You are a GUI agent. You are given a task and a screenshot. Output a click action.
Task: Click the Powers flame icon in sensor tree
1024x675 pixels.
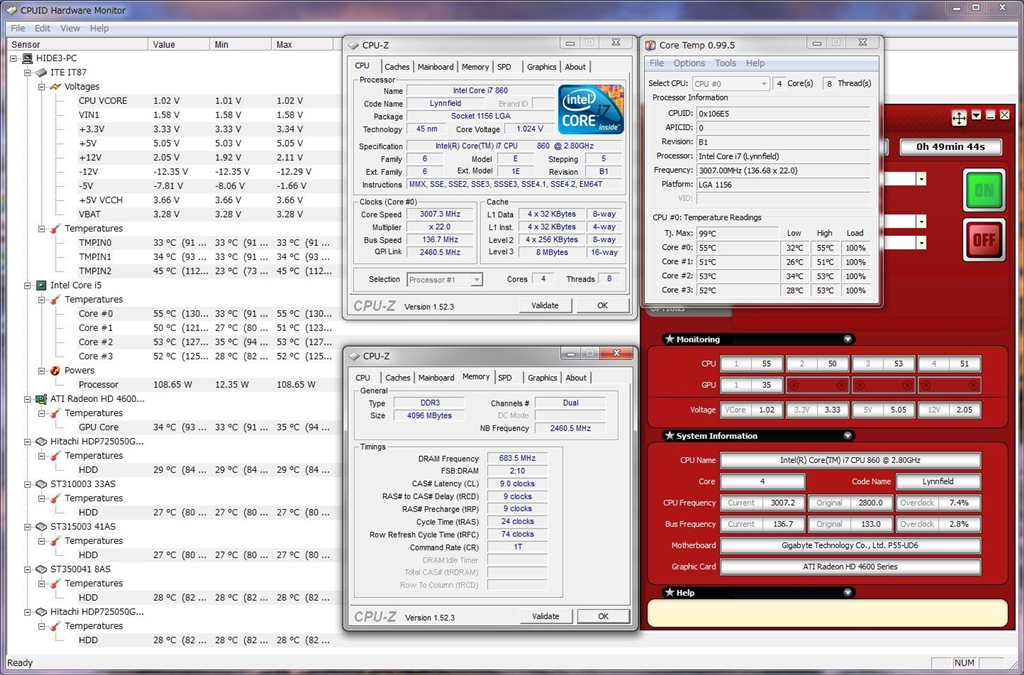[x=55, y=370]
